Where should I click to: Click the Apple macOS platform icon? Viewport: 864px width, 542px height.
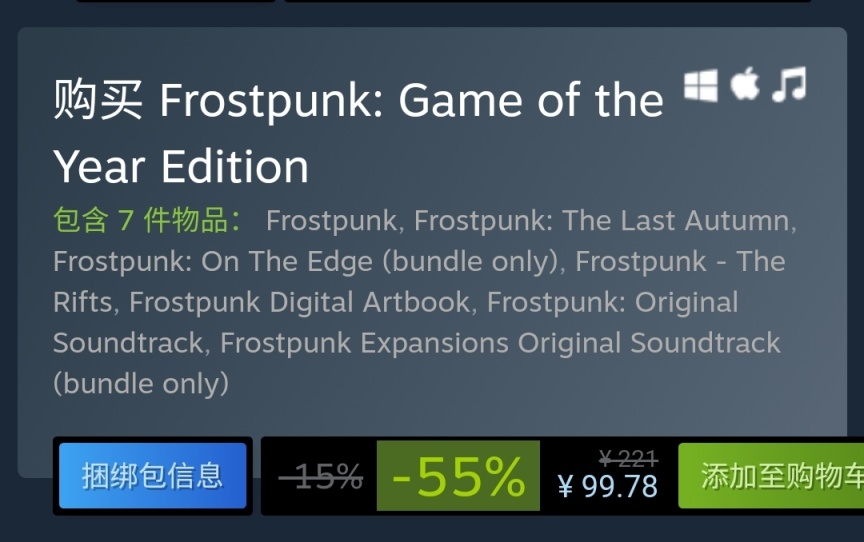click(x=745, y=86)
